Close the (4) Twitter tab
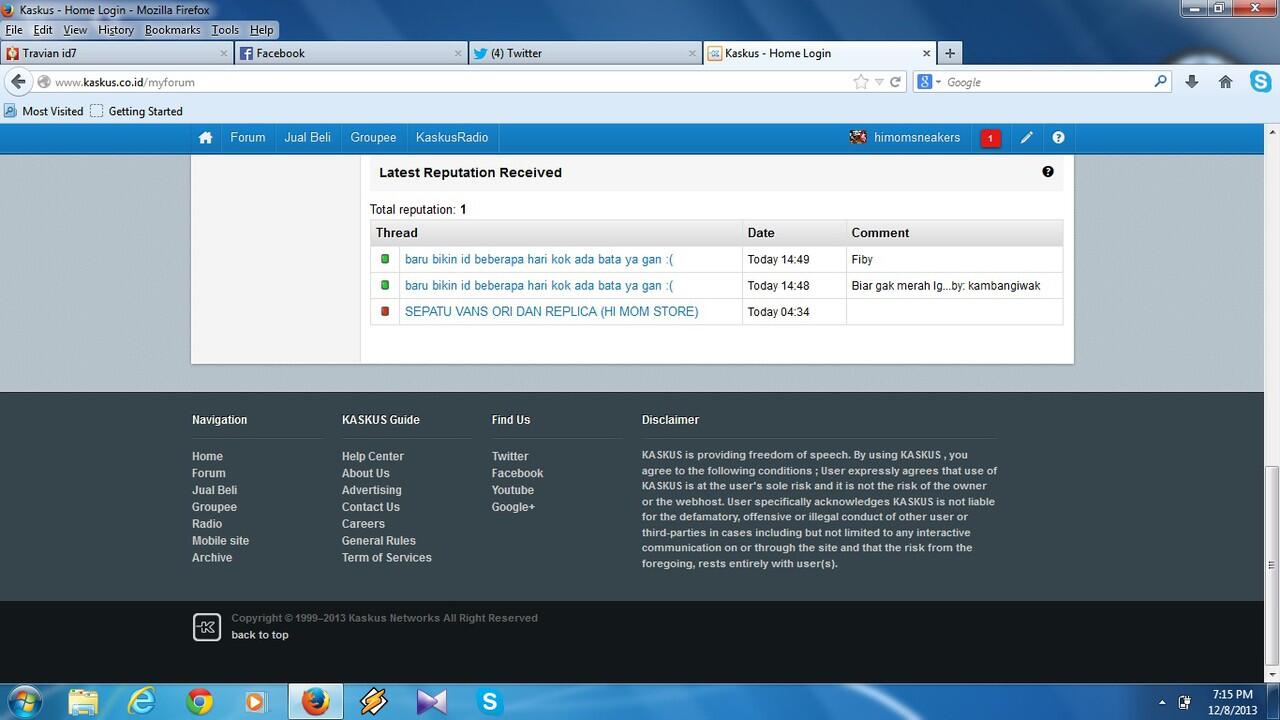 click(692, 53)
